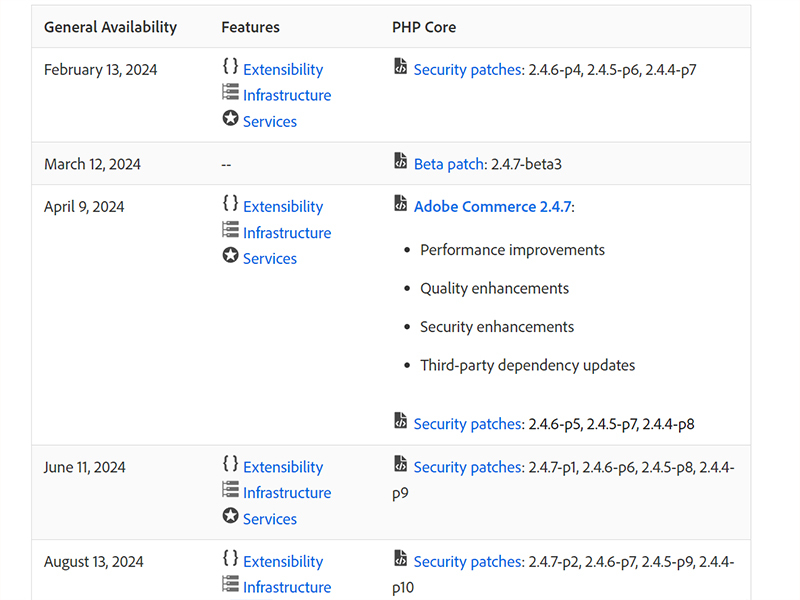Click the Infrastructure server icon in August 13 row
This screenshot has height=600, width=800.
[x=230, y=585]
